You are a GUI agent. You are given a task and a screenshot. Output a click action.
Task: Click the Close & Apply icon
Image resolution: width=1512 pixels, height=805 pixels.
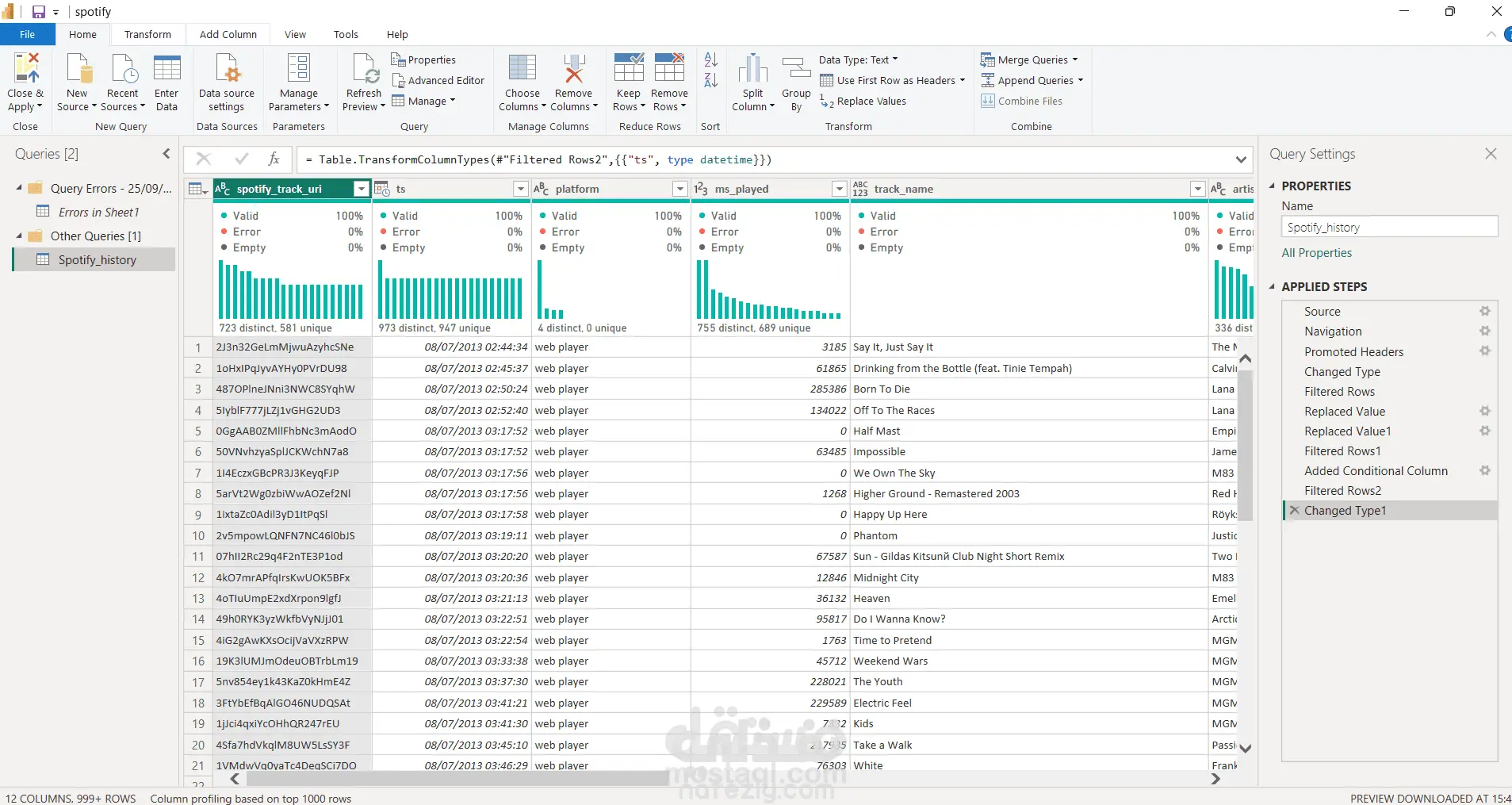coord(25,68)
